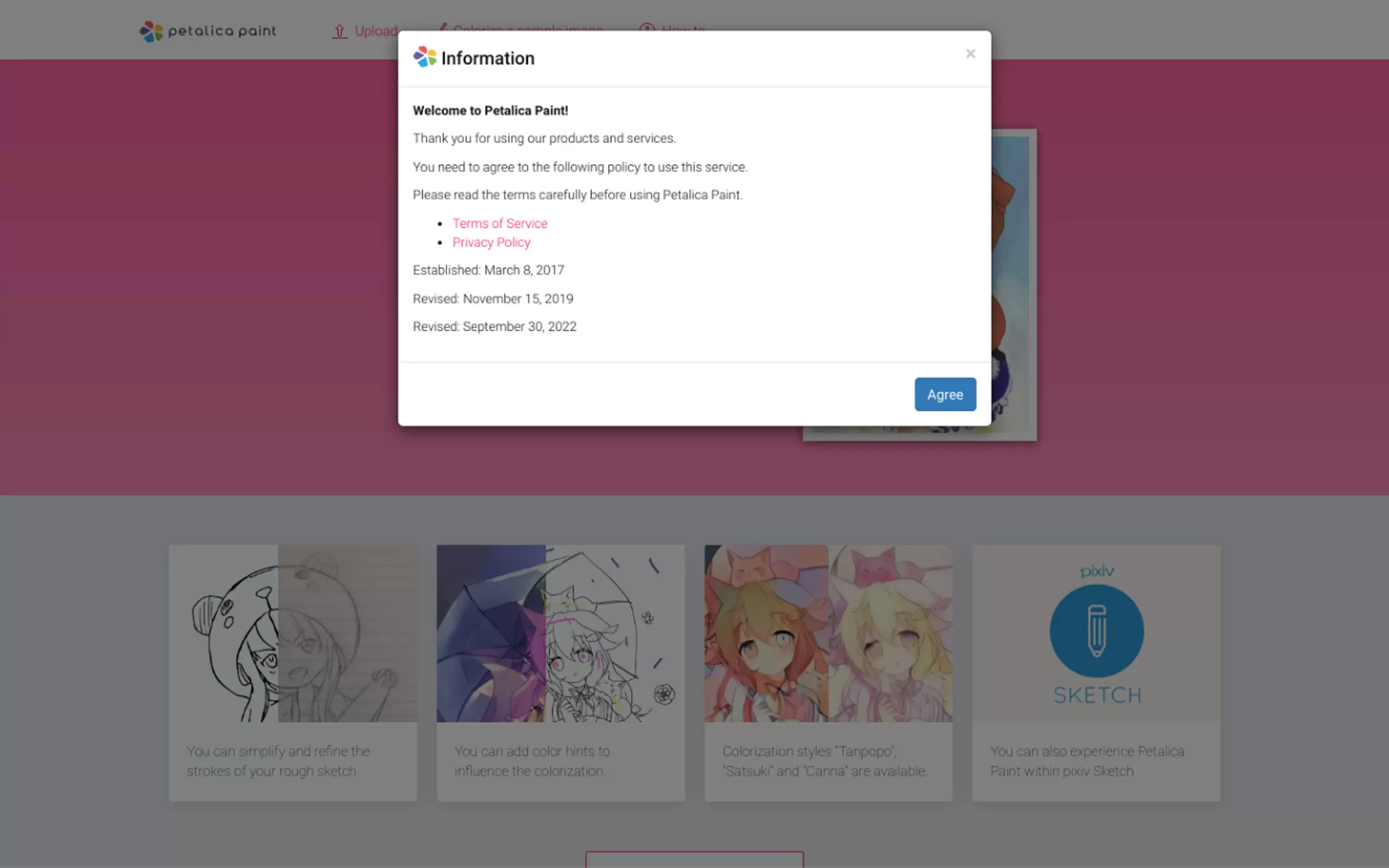The height and width of the screenshot is (868, 1389).
Task: Open the rough sketch refinement thumbnail
Action: (293, 633)
